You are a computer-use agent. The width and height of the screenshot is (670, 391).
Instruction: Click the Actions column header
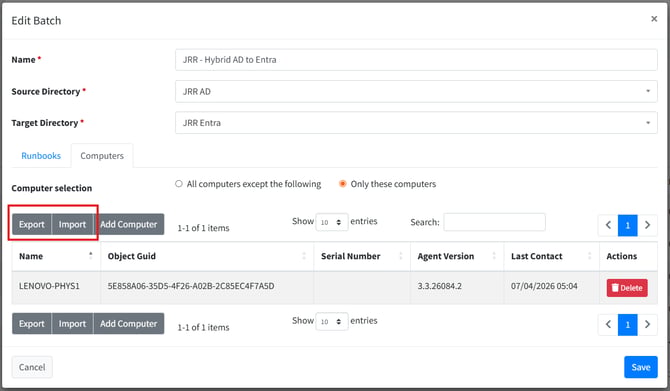pos(628,256)
